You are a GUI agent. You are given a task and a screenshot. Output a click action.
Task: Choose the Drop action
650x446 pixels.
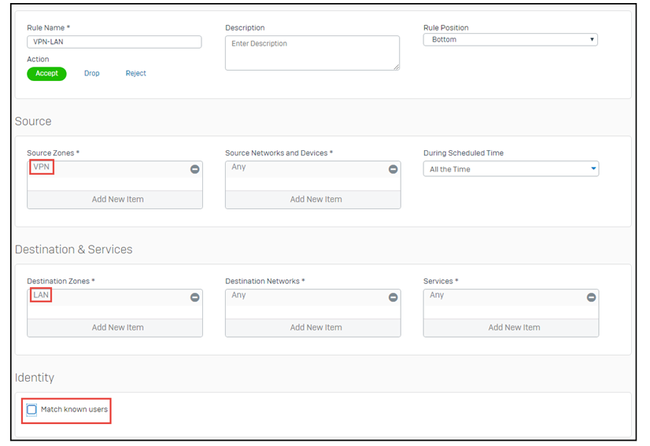tap(92, 73)
